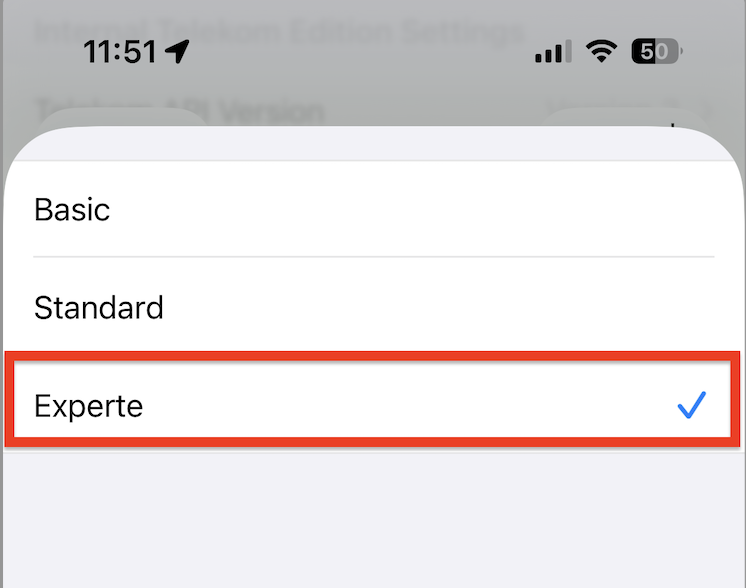Tap the empty gray area below Experte
Image resolution: width=746 pixels, height=588 pixels.
coord(373,520)
